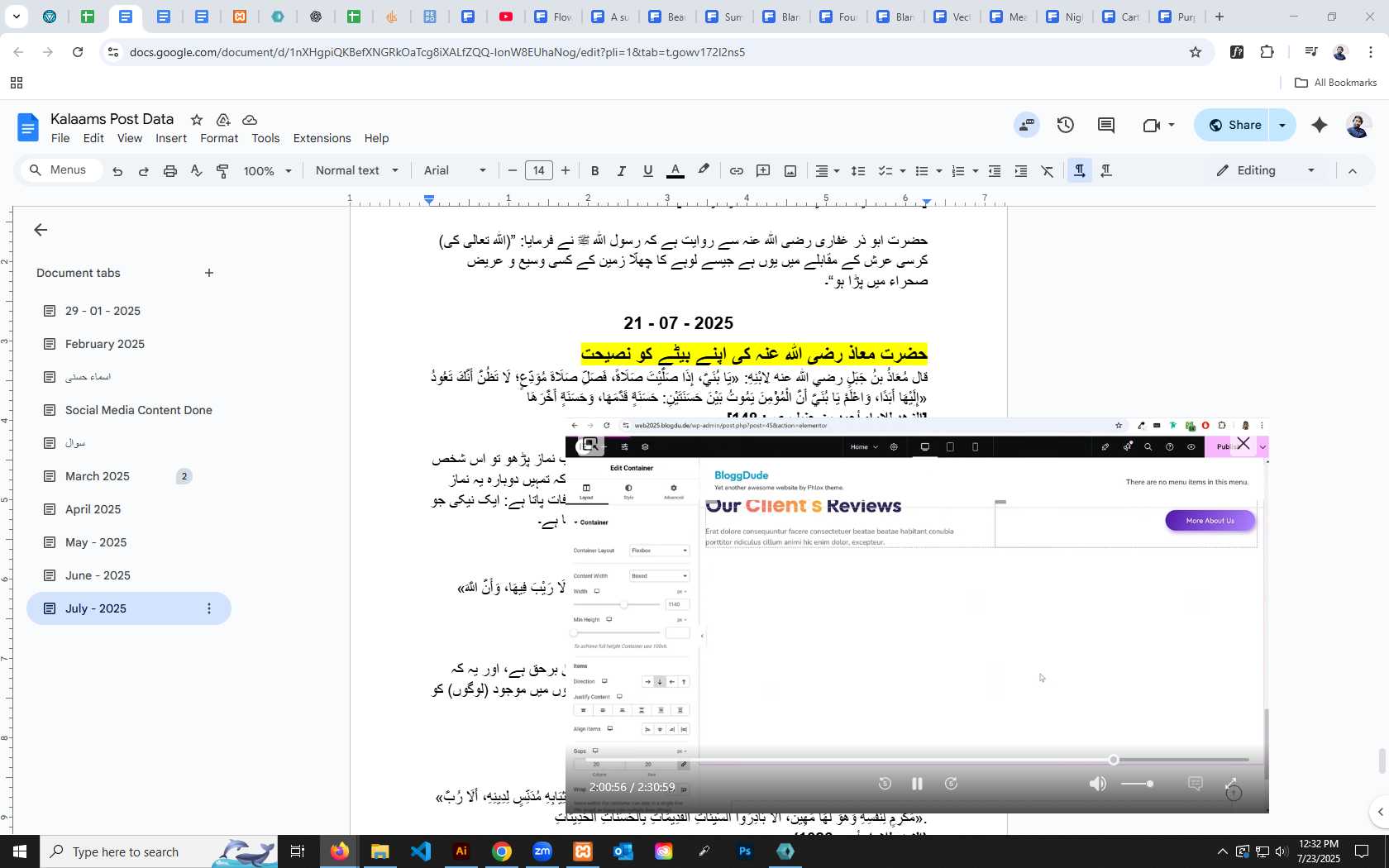
Task: Star the Kalaams Post Data document
Action: click(x=197, y=120)
